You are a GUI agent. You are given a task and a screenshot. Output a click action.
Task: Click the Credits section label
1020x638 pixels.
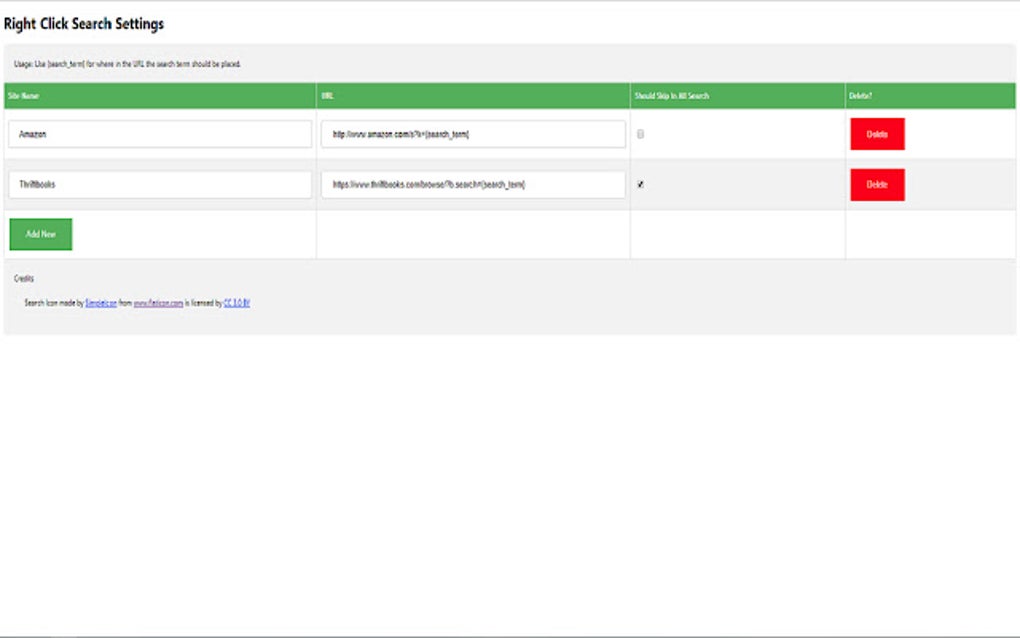point(22,279)
